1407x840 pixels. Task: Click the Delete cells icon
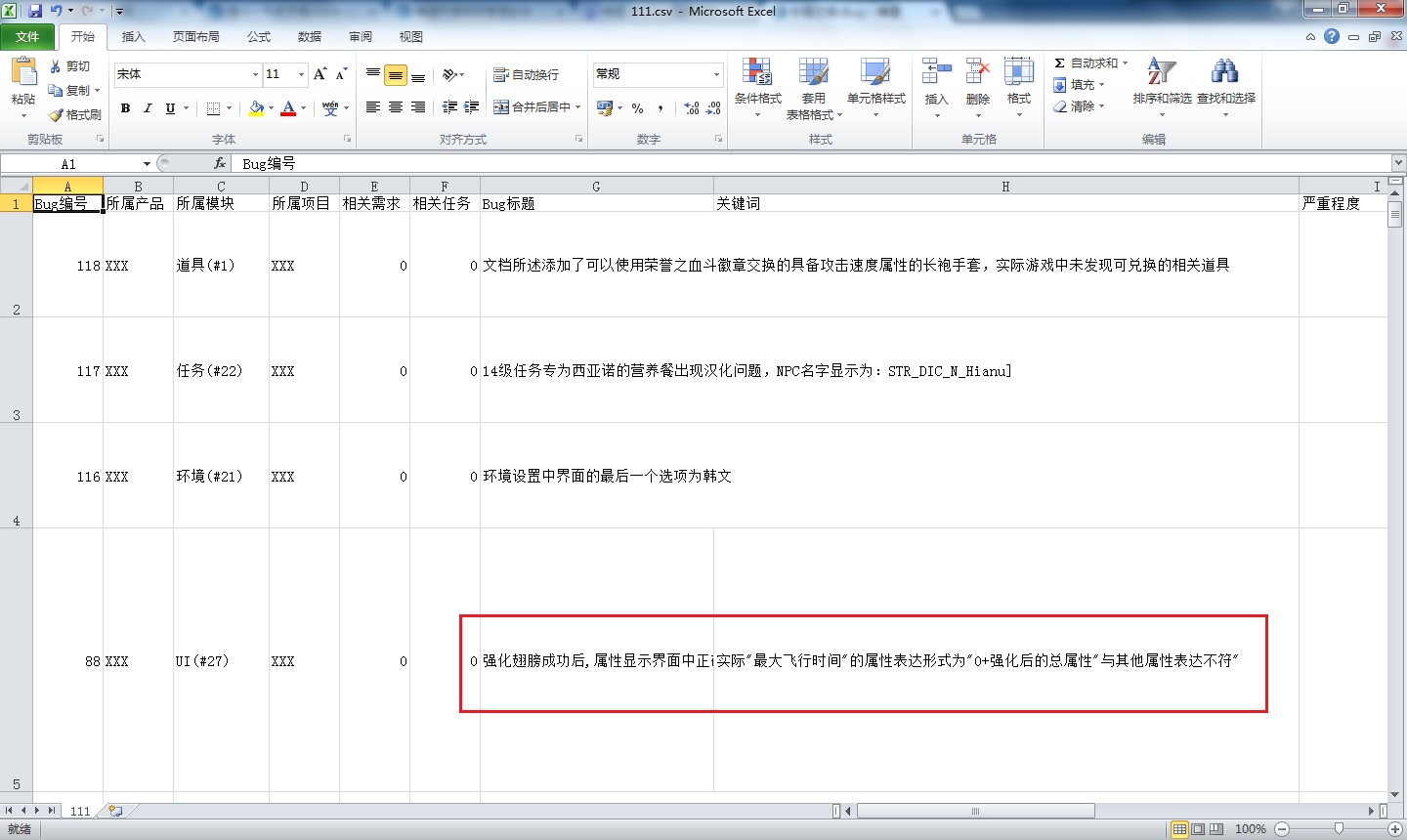(977, 73)
